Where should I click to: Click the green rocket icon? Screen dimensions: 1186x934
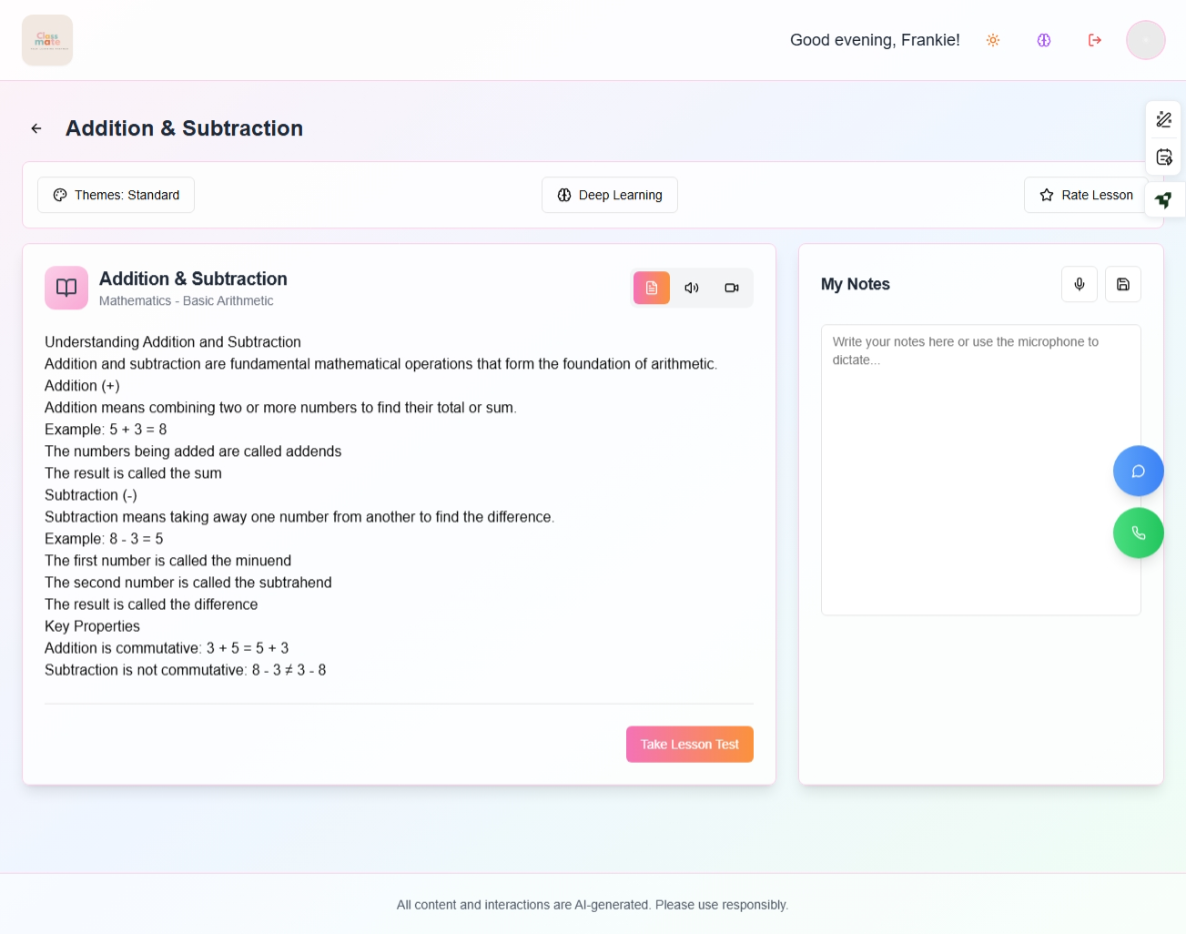[x=1164, y=199]
